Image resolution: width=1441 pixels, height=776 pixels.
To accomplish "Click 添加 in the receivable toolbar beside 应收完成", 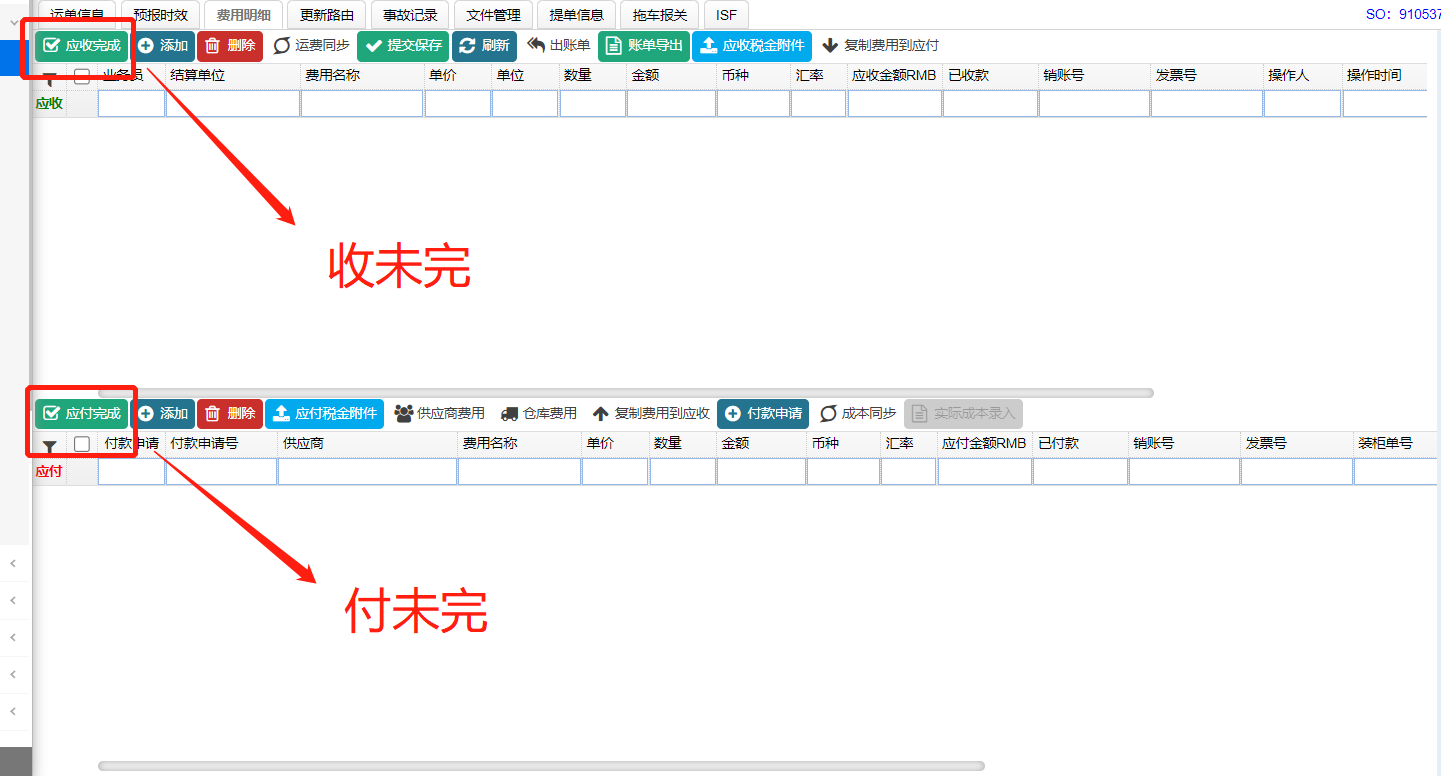I will [x=163, y=46].
